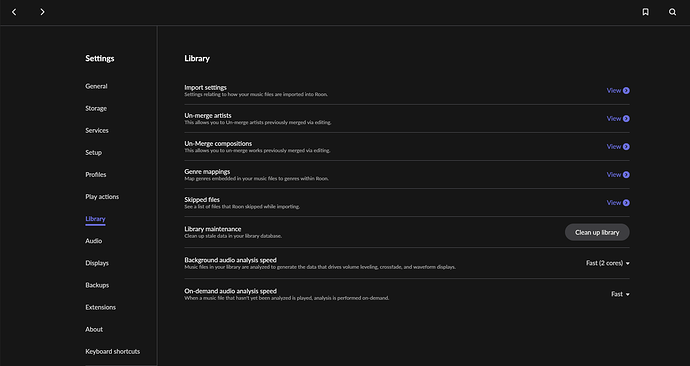Screen dimensions: 690x366
Task: Click arrow icon for Genre mappings View
Action: (x=626, y=175)
